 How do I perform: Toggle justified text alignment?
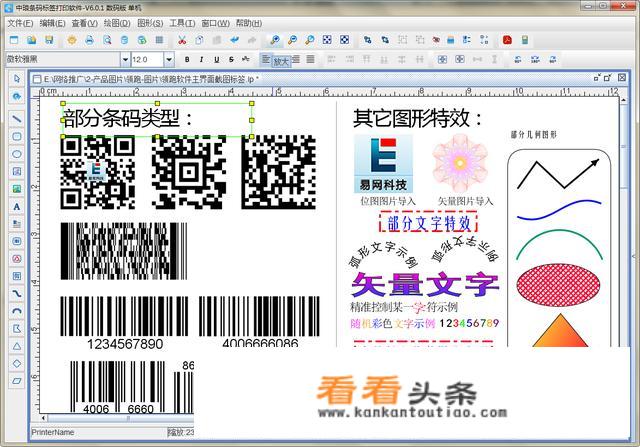(x=311, y=60)
